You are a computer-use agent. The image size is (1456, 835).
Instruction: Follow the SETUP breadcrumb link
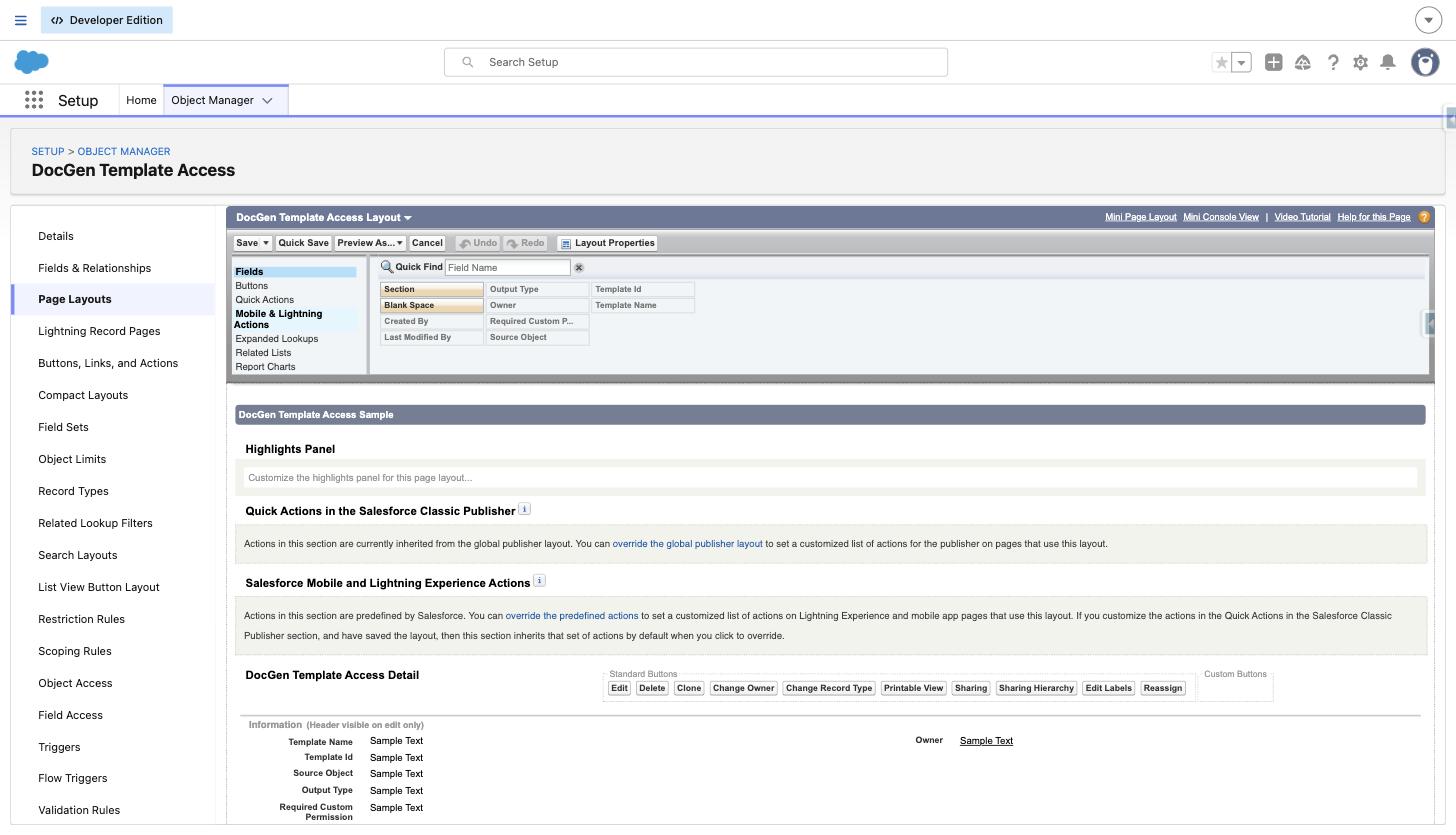point(48,151)
